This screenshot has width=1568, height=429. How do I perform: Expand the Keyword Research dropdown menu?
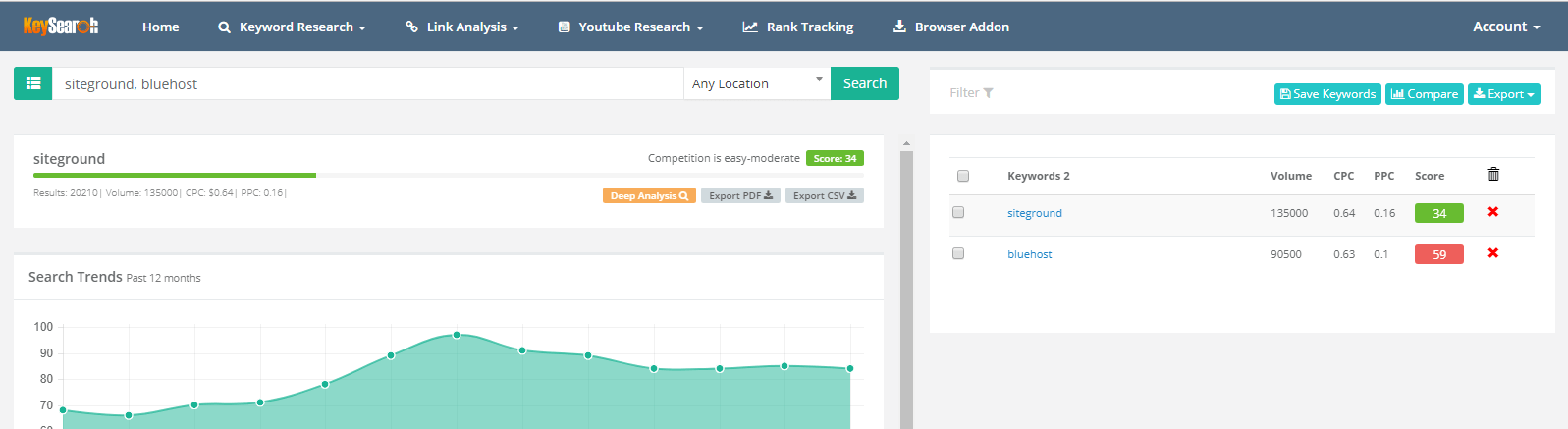292,27
